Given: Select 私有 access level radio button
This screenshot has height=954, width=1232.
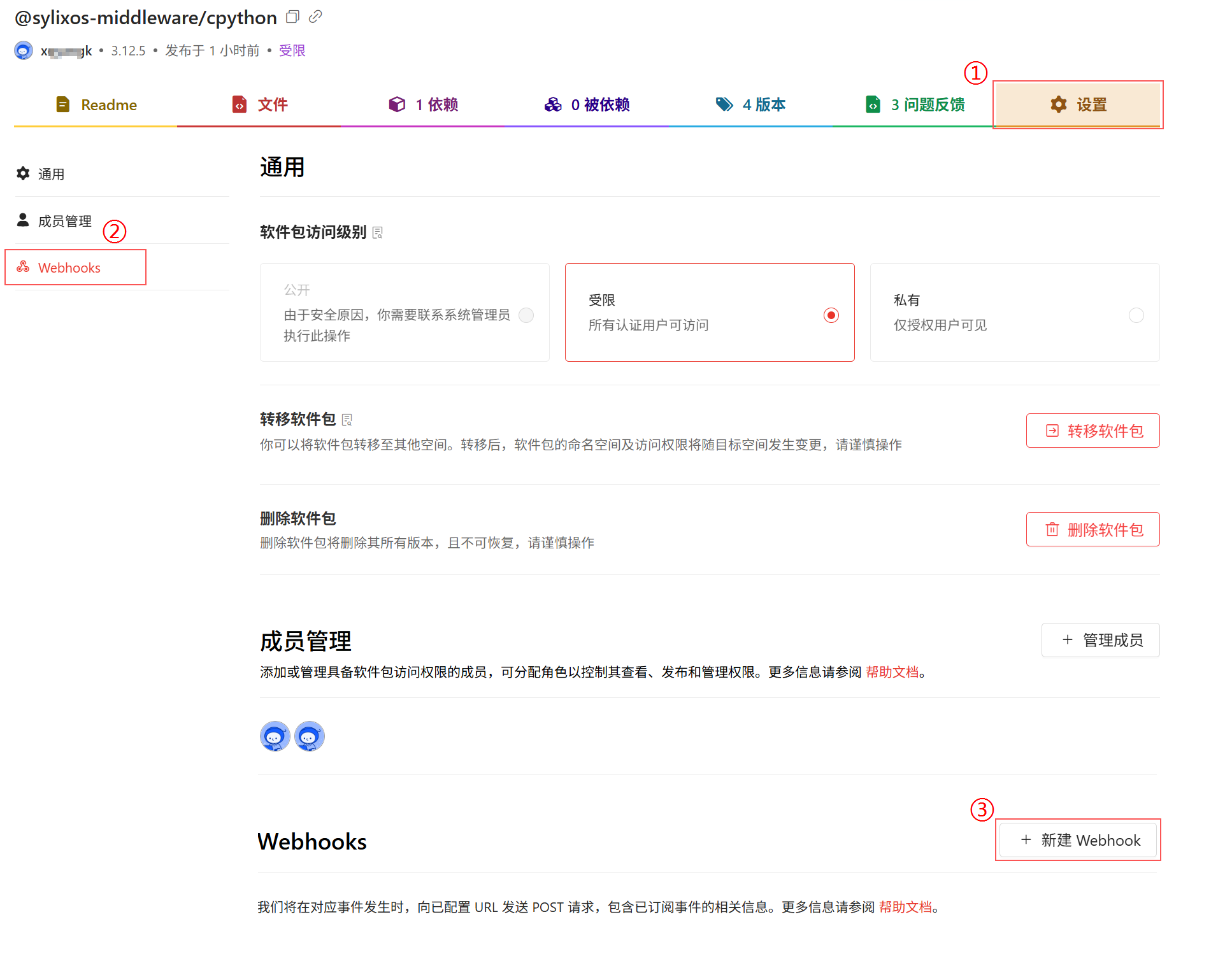Looking at the screenshot, I should 1136,315.
